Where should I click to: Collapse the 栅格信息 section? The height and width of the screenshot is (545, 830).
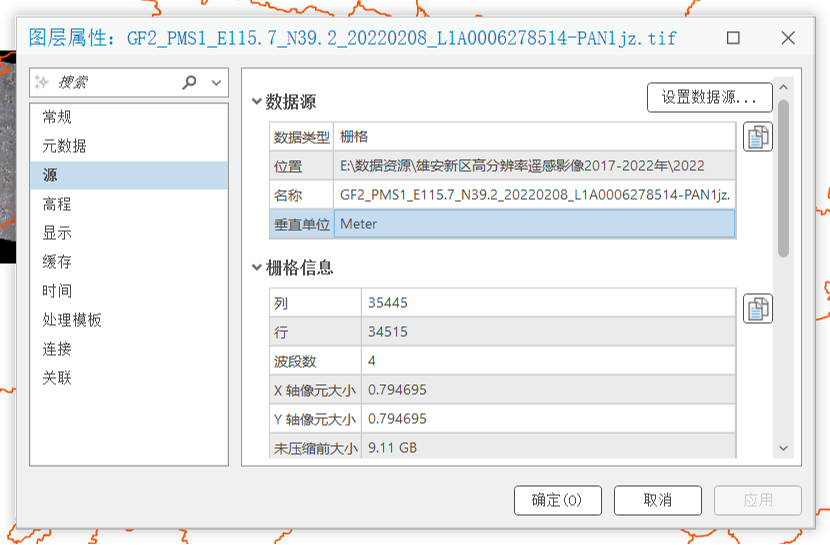(x=257, y=267)
